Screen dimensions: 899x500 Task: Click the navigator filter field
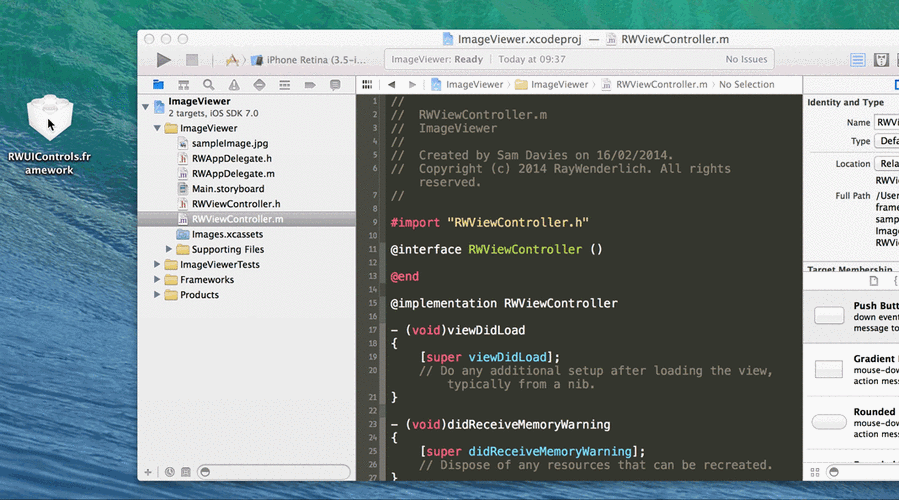click(274, 472)
